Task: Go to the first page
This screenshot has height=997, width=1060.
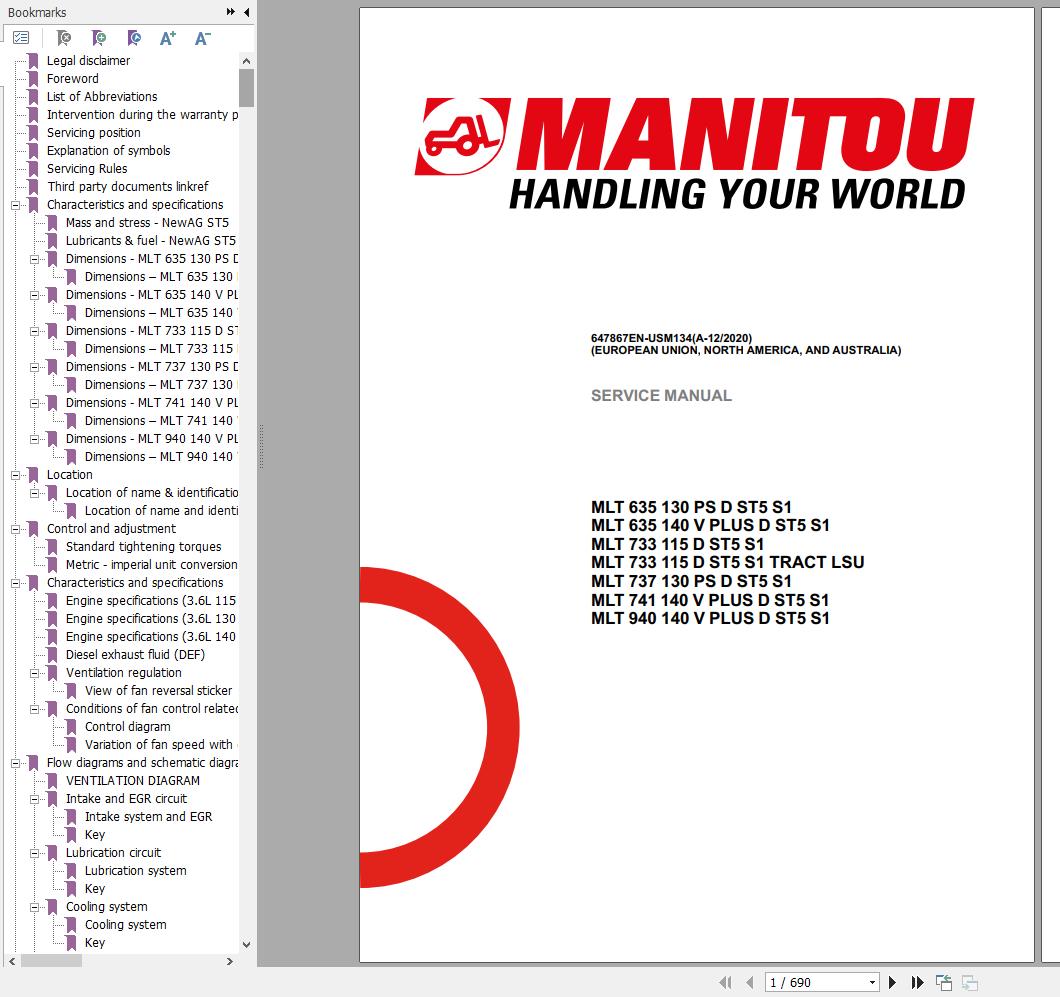Action: [x=725, y=982]
